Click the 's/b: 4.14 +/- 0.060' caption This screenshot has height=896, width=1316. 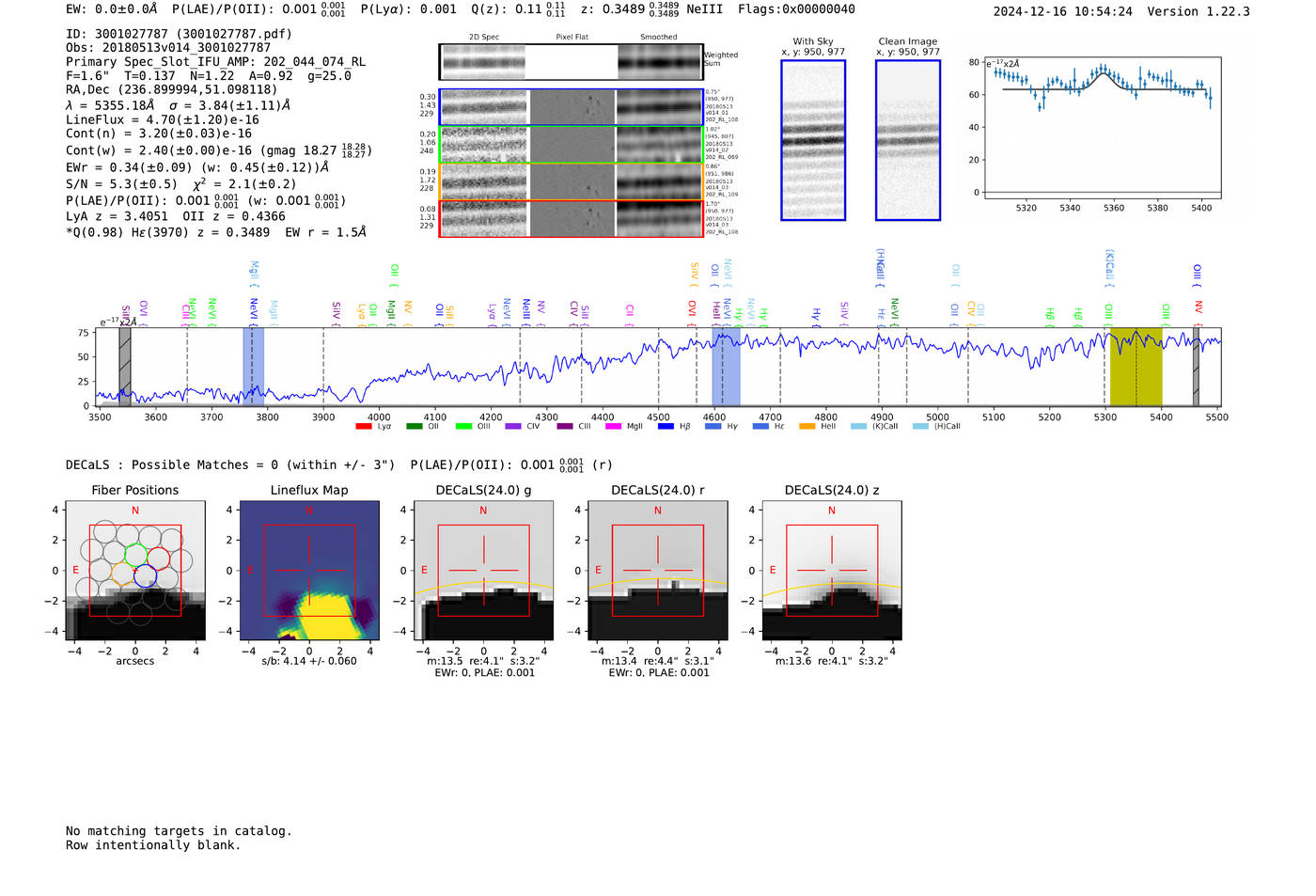(309, 661)
